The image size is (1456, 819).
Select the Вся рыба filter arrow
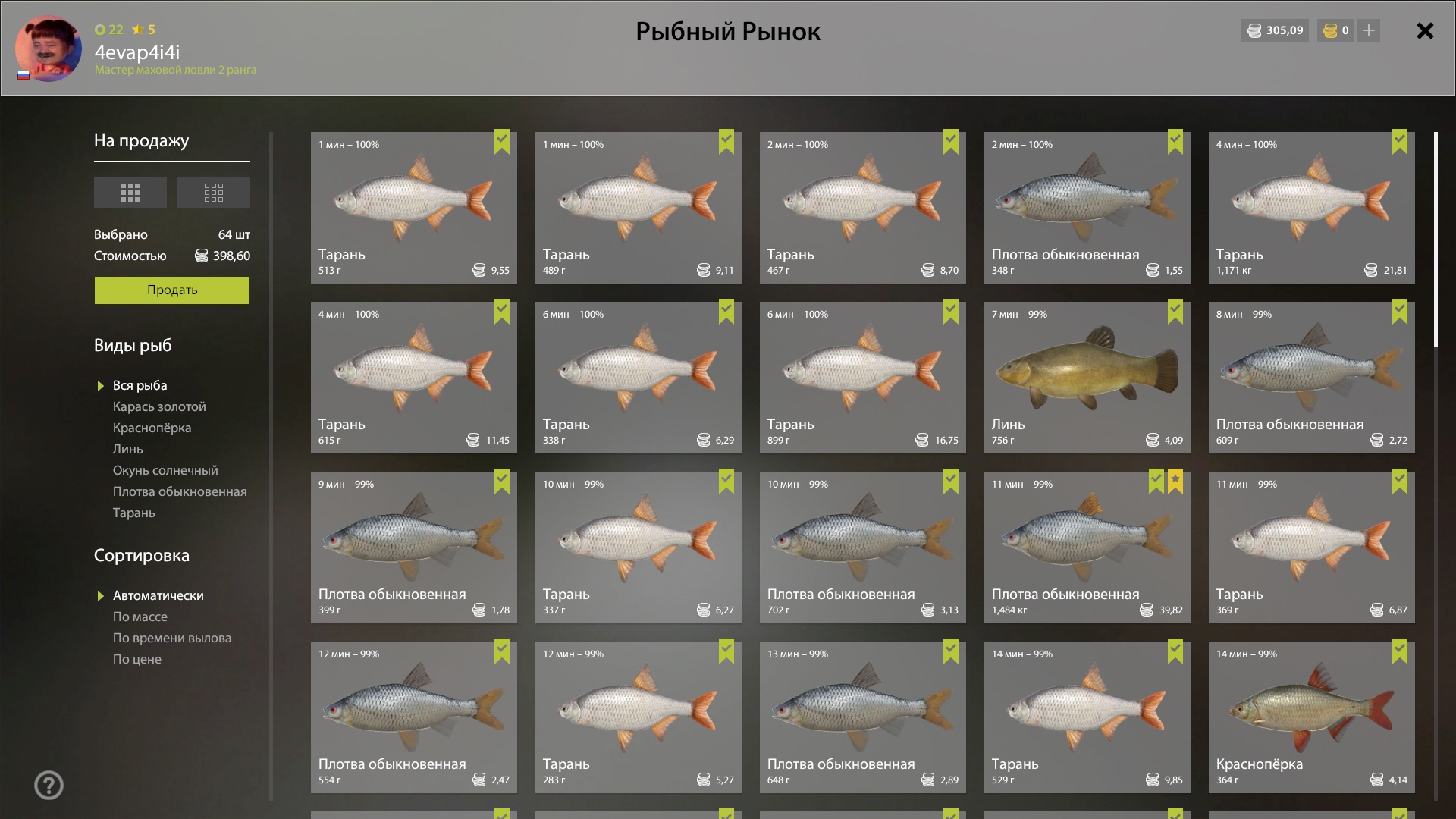point(100,386)
